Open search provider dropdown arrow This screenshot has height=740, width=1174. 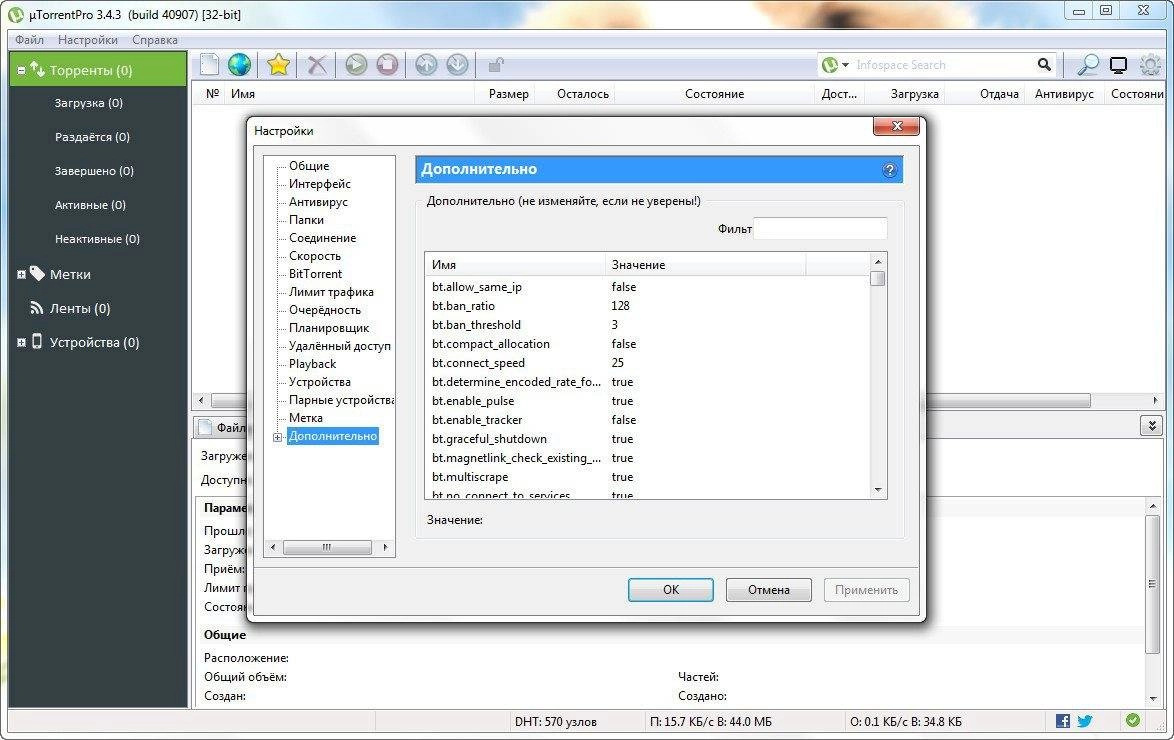coord(845,65)
